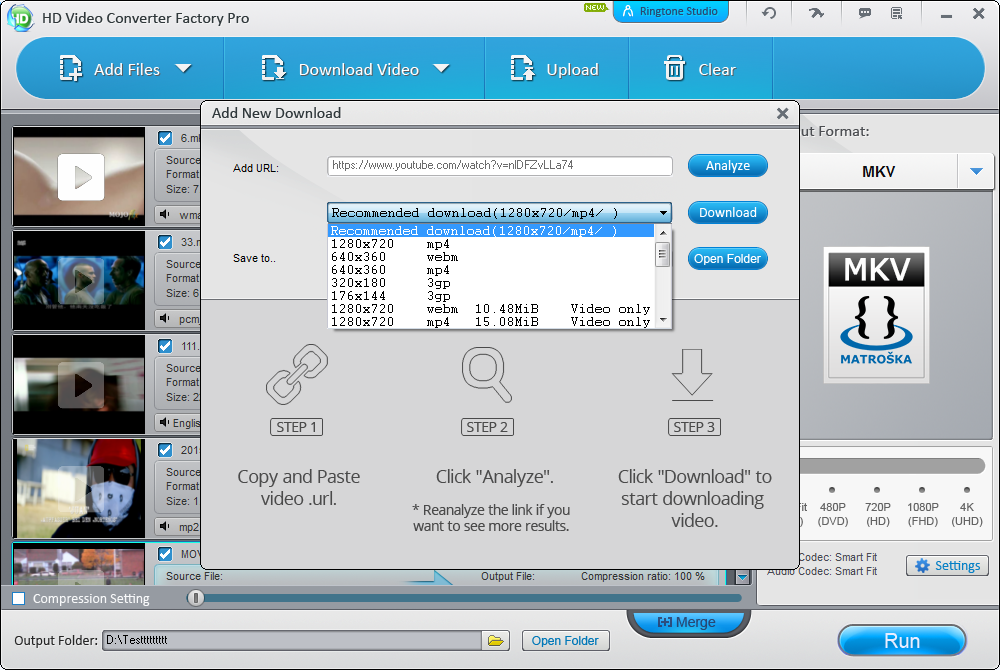Play the second video thumbnail with two faces
This screenshot has width=1000, height=670.
point(81,280)
